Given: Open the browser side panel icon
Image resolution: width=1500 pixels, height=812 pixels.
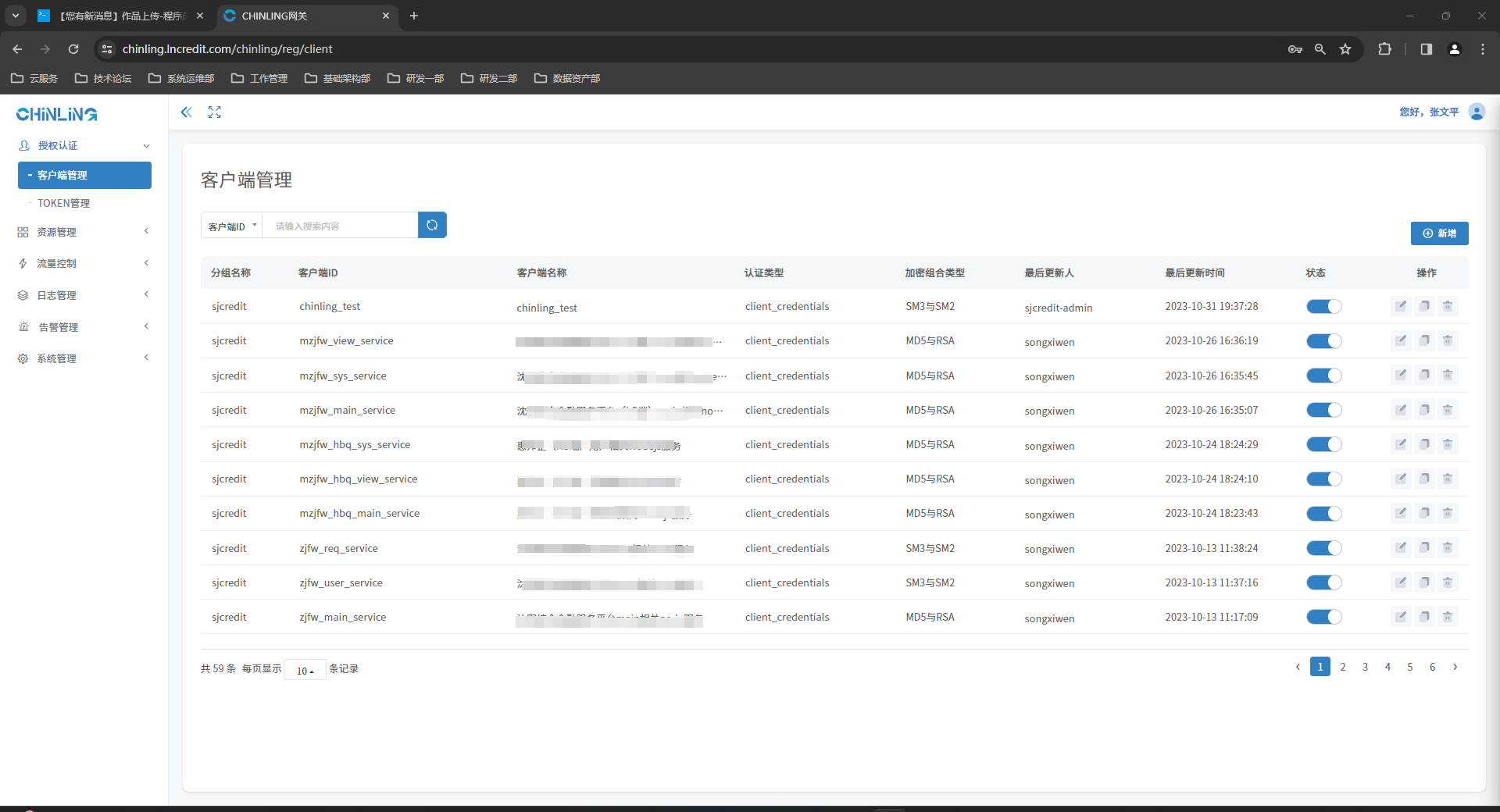Looking at the screenshot, I should coord(1427,49).
